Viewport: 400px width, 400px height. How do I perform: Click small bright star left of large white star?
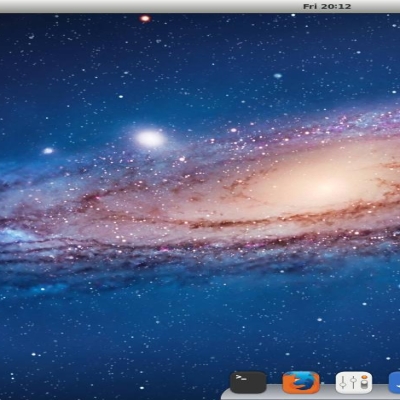[x=48, y=151]
